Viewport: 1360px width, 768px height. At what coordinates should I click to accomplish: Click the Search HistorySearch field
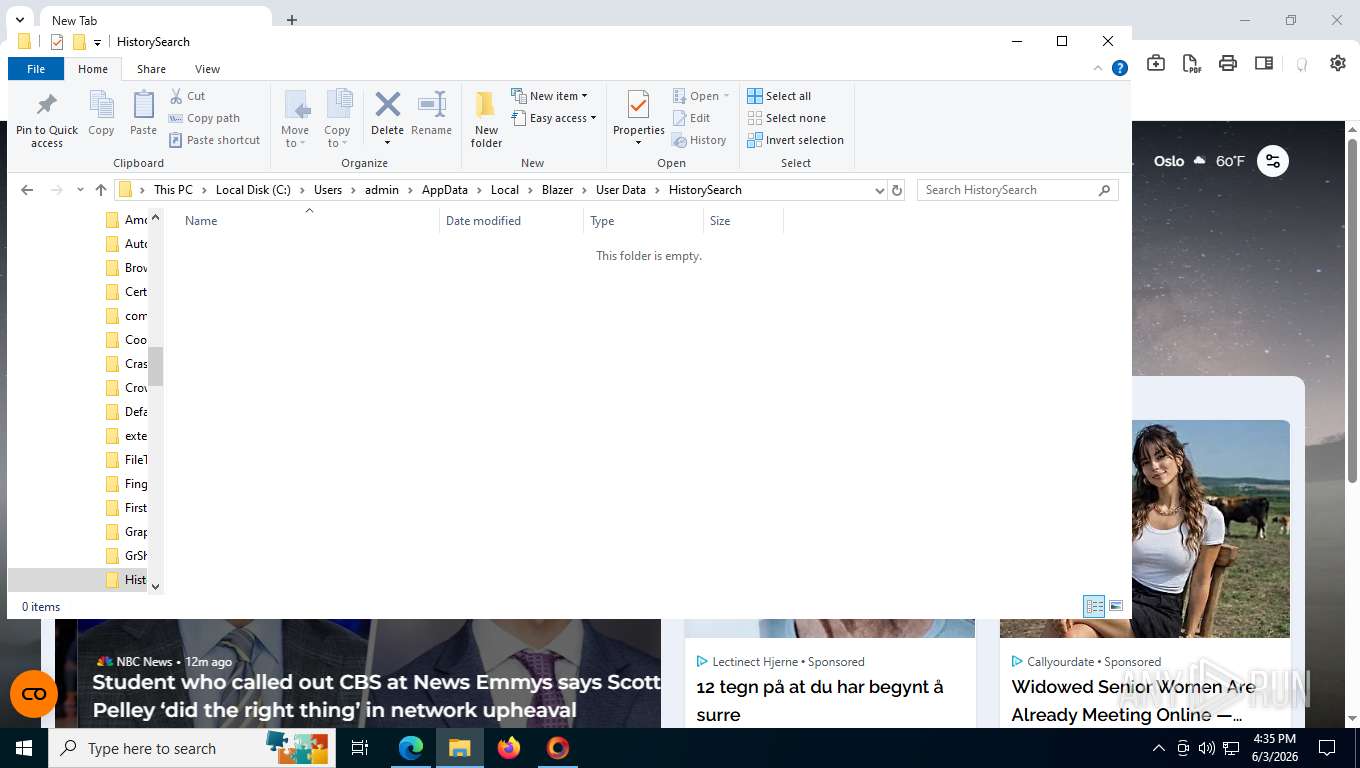1017,190
